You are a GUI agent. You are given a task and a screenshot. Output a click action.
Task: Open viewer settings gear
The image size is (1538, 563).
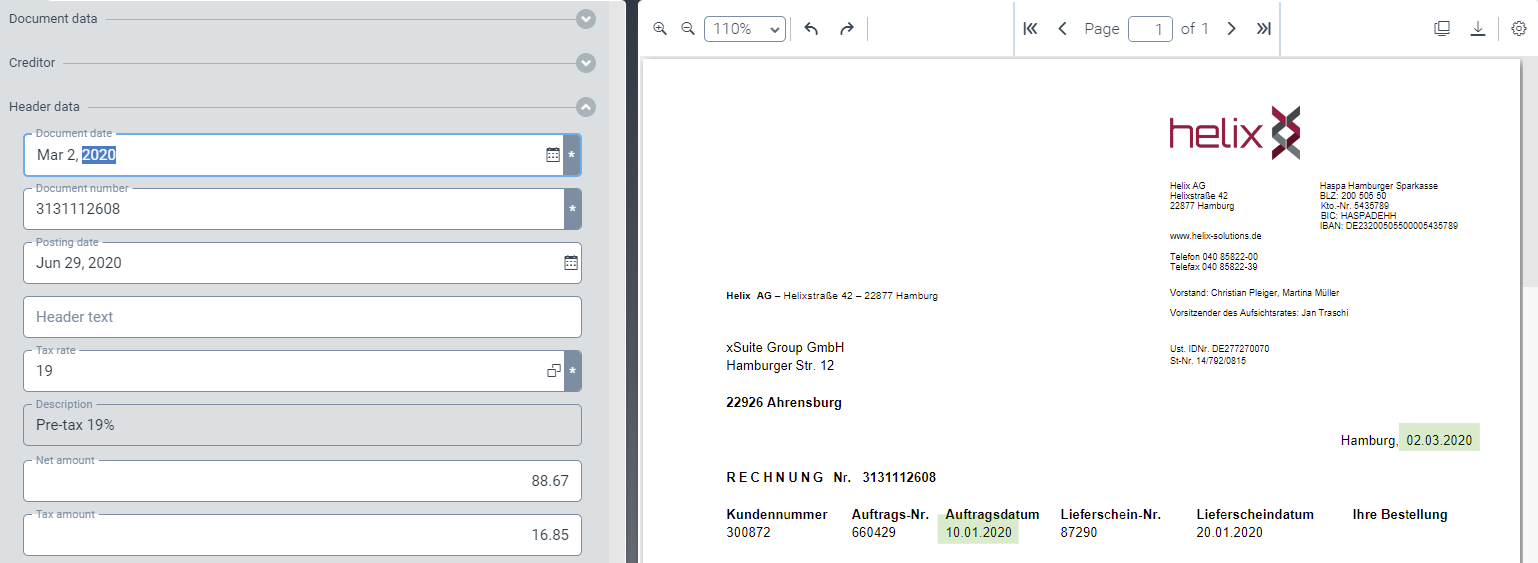coord(1518,29)
